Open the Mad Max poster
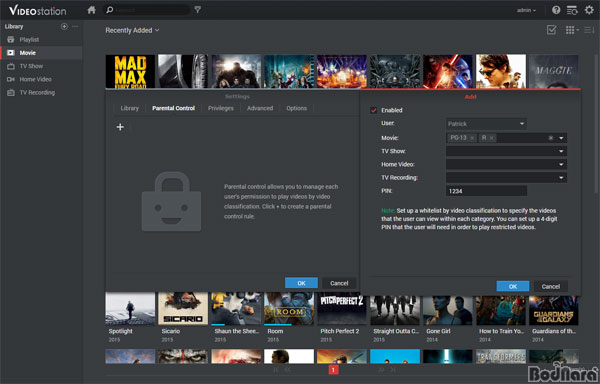 130,71
